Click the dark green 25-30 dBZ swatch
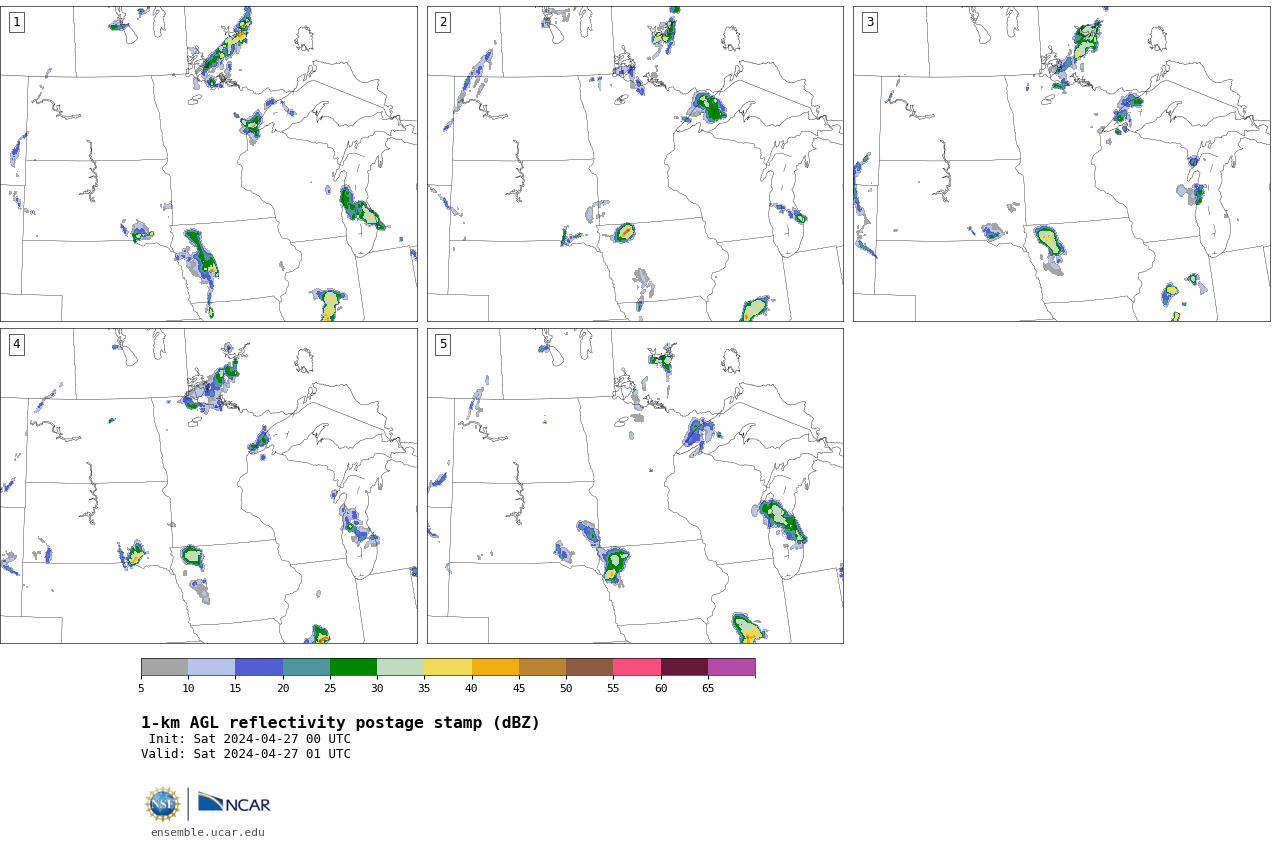1280x844 pixels. coord(353,667)
